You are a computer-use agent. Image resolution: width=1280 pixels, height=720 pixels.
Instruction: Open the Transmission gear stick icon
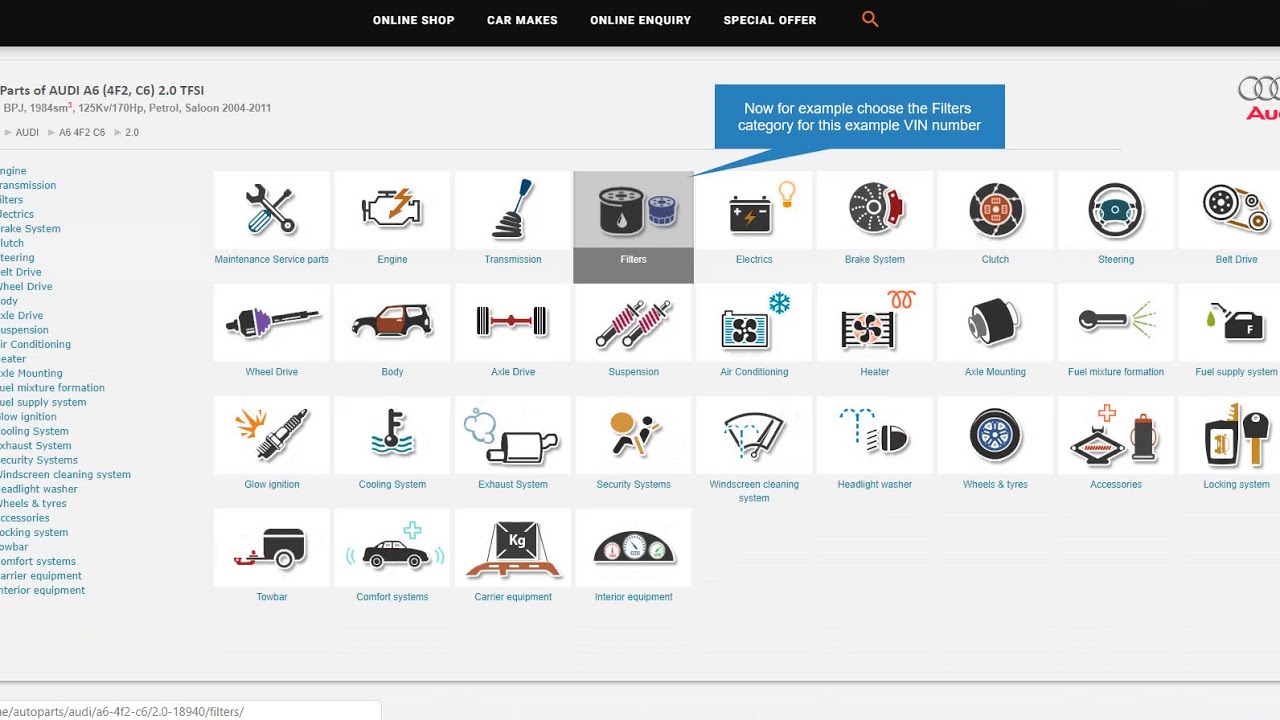point(513,210)
